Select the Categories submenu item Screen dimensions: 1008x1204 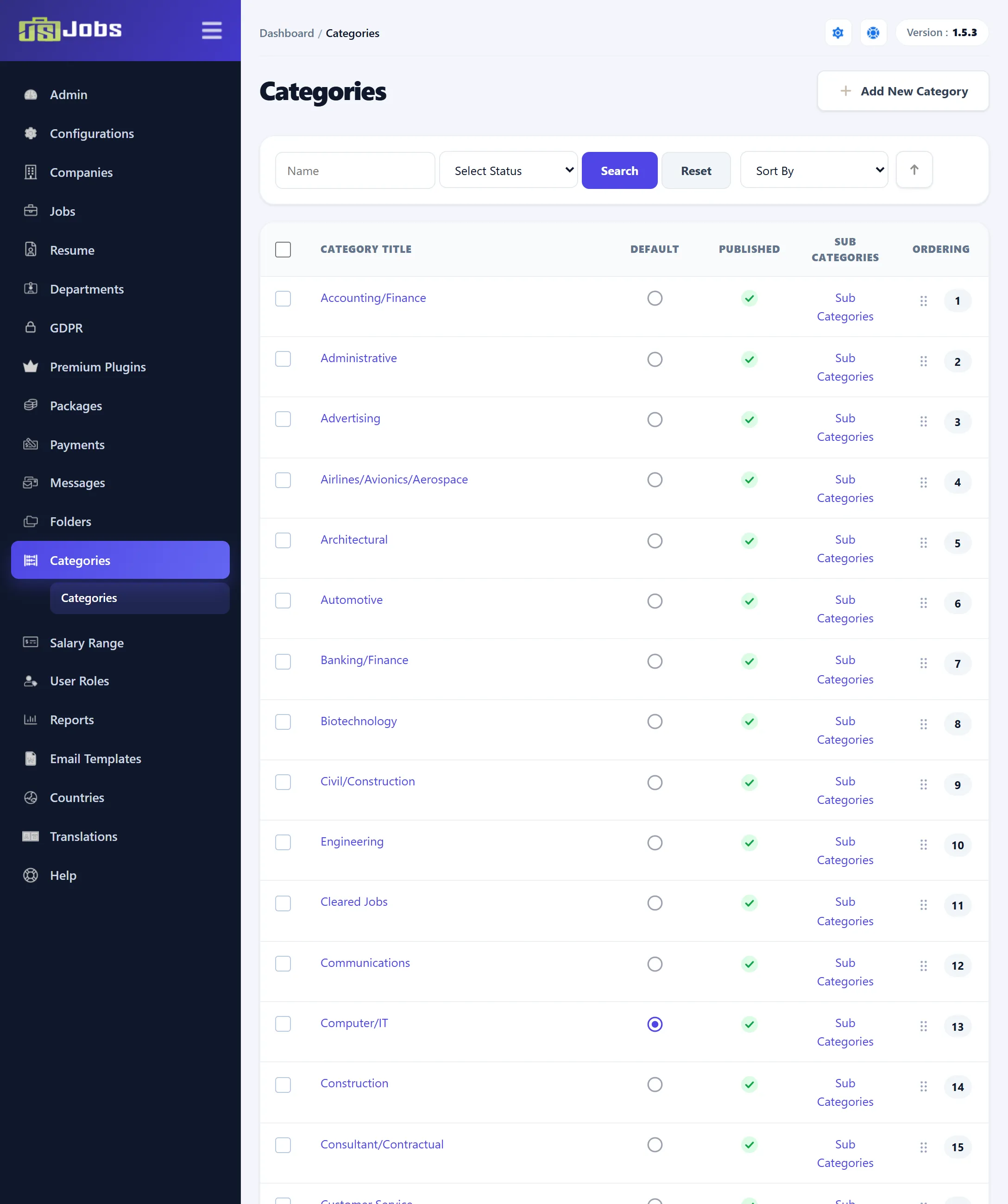(x=139, y=598)
